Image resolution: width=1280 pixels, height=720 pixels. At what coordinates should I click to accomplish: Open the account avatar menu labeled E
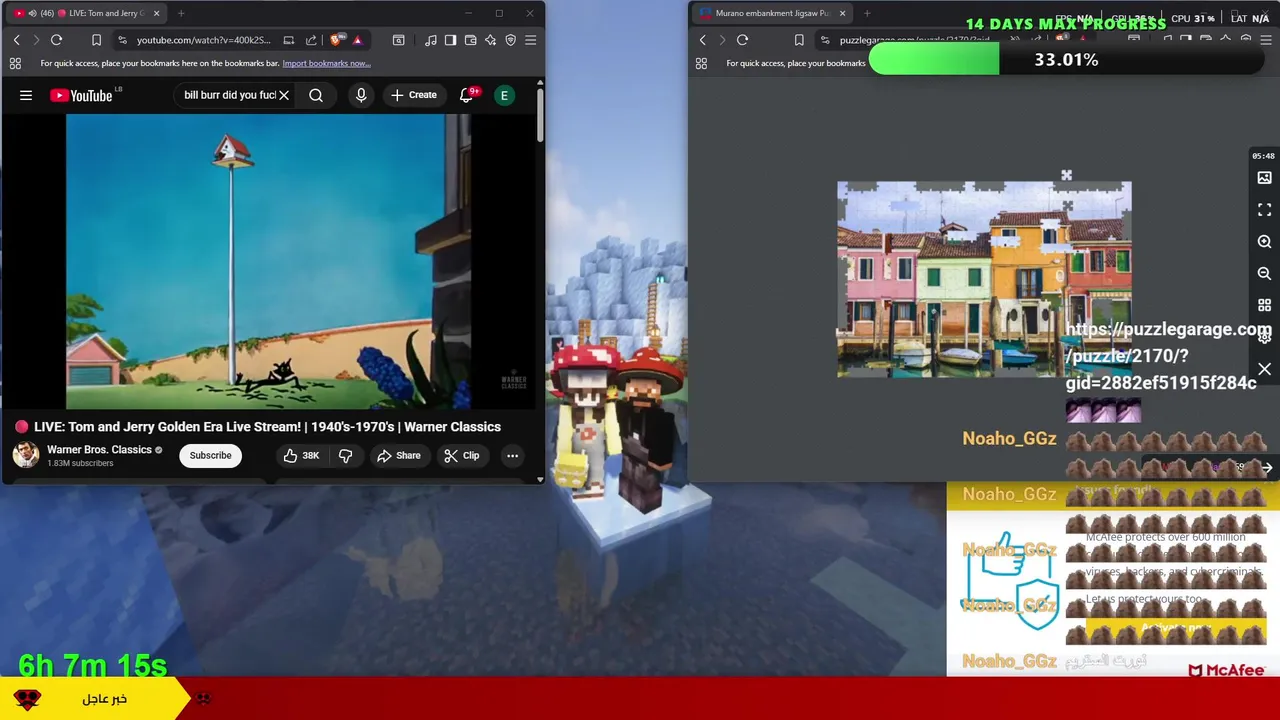(505, 95)
